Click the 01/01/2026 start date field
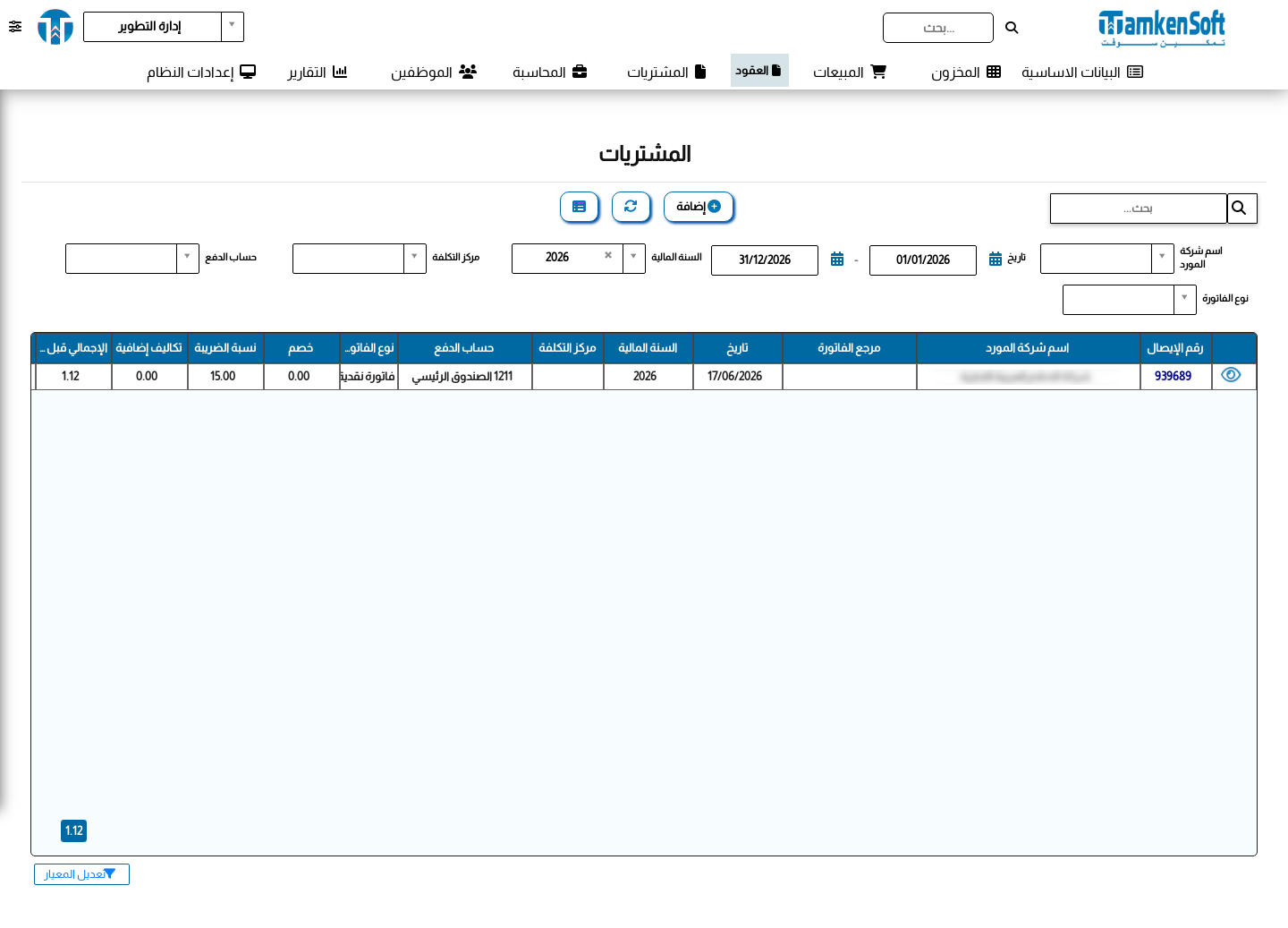 923,260
